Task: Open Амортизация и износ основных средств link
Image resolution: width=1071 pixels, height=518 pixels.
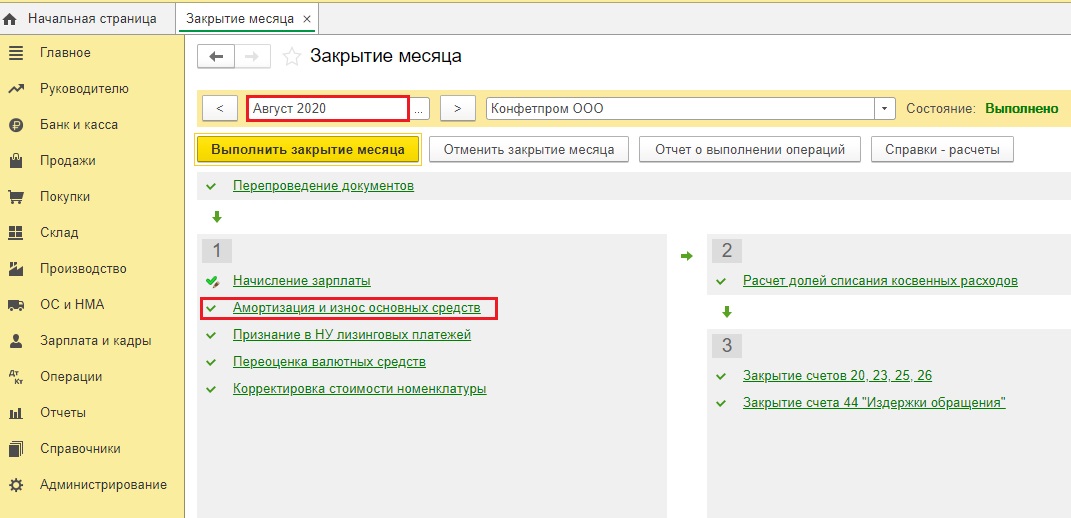Action: tap(357, 308)
